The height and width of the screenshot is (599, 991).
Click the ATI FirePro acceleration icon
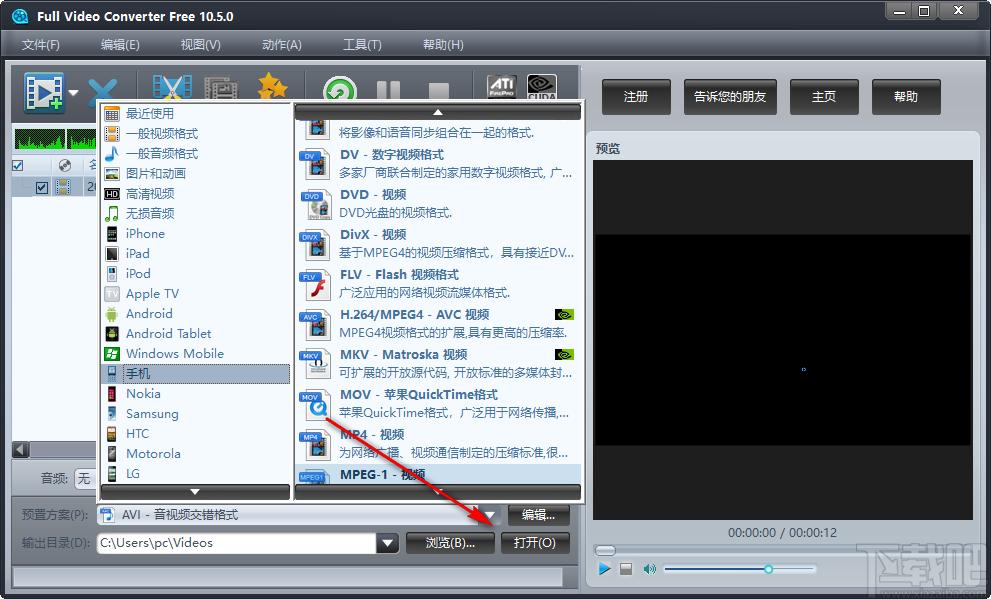click(x=502, y=87)
